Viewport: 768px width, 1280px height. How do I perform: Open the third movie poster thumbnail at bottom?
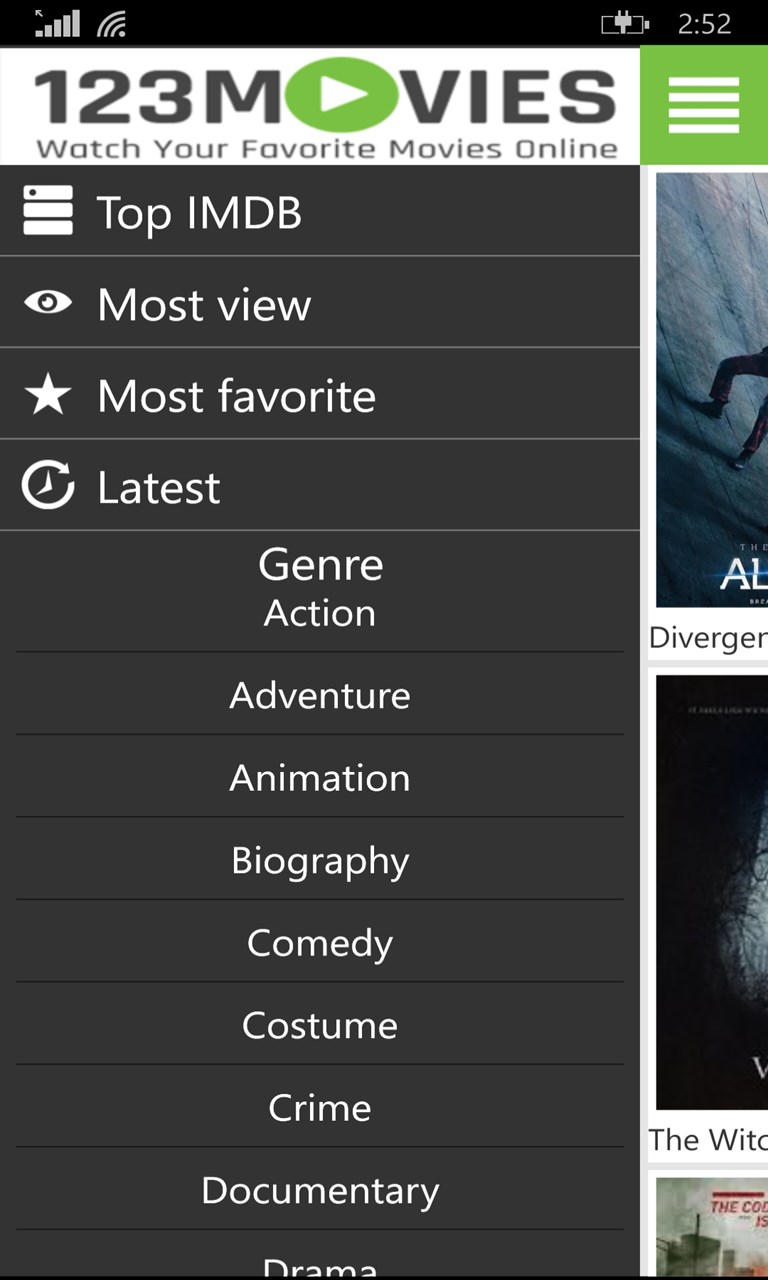pos(712,1228)
